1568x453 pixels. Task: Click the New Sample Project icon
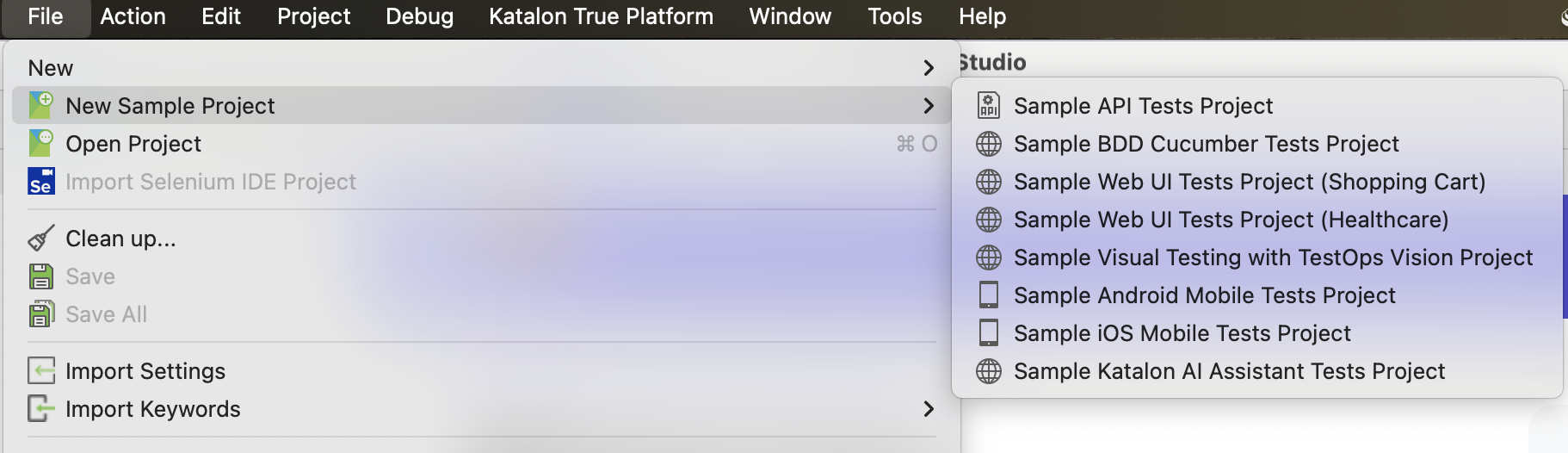point(41,105)
